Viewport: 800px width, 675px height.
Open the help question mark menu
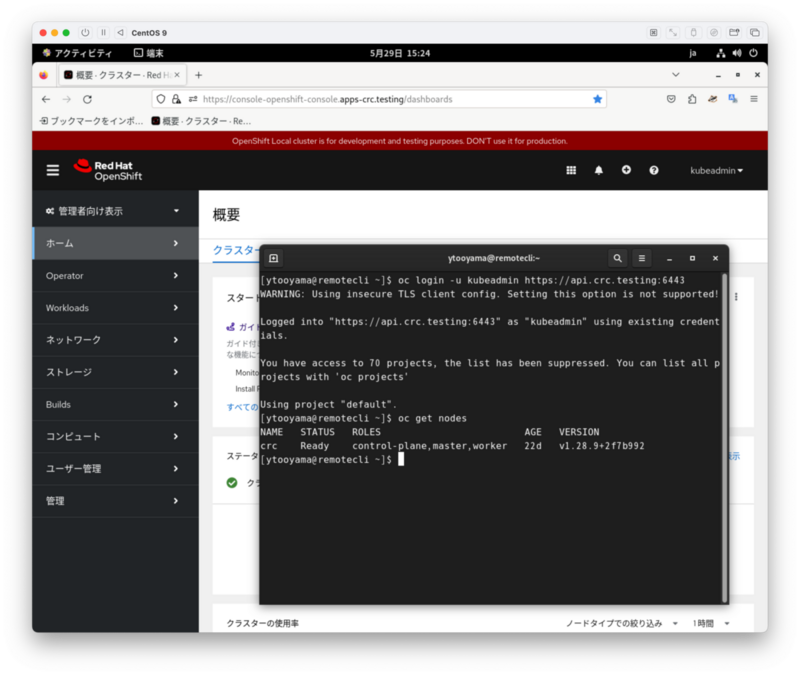point(654,170)
